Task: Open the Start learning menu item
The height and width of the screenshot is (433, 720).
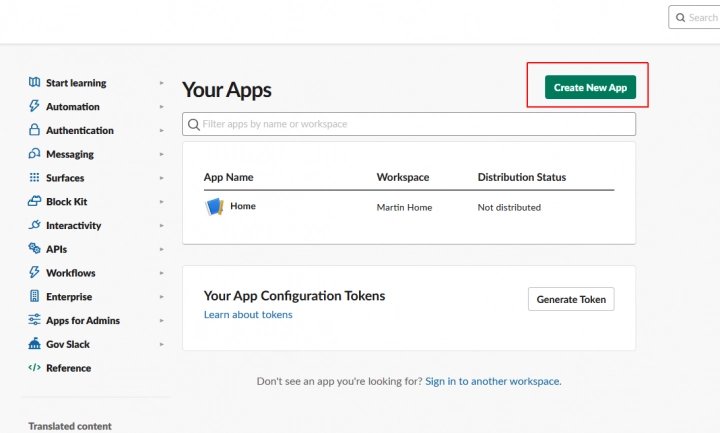Action: [x=76, y=83]
